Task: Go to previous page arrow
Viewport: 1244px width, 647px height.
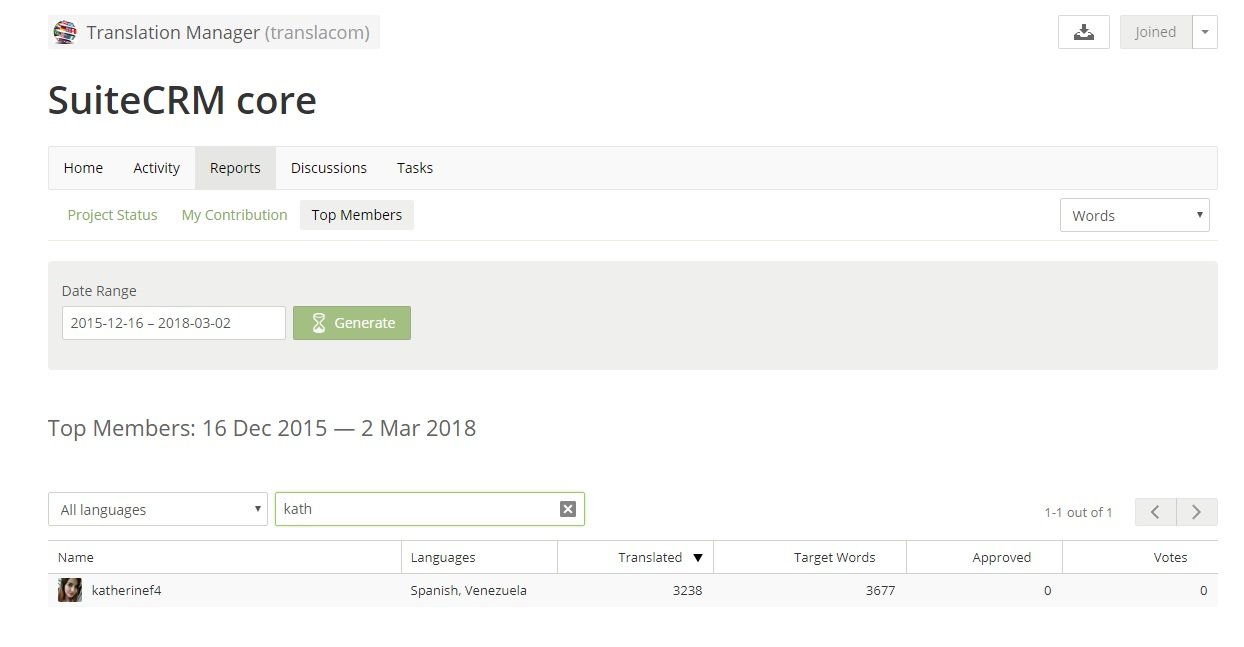Action: point(1155,512)
